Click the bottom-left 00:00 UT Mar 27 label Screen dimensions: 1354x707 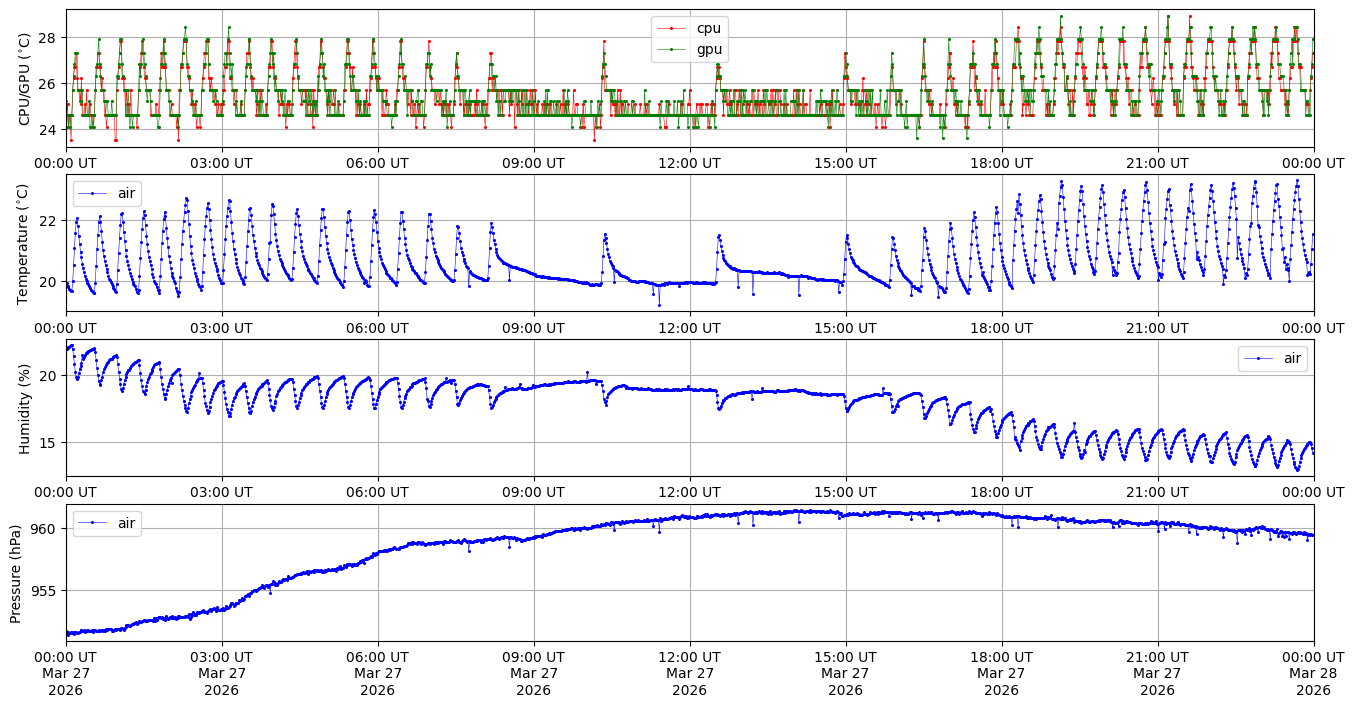pyautogui.click(x=66, y=674)
